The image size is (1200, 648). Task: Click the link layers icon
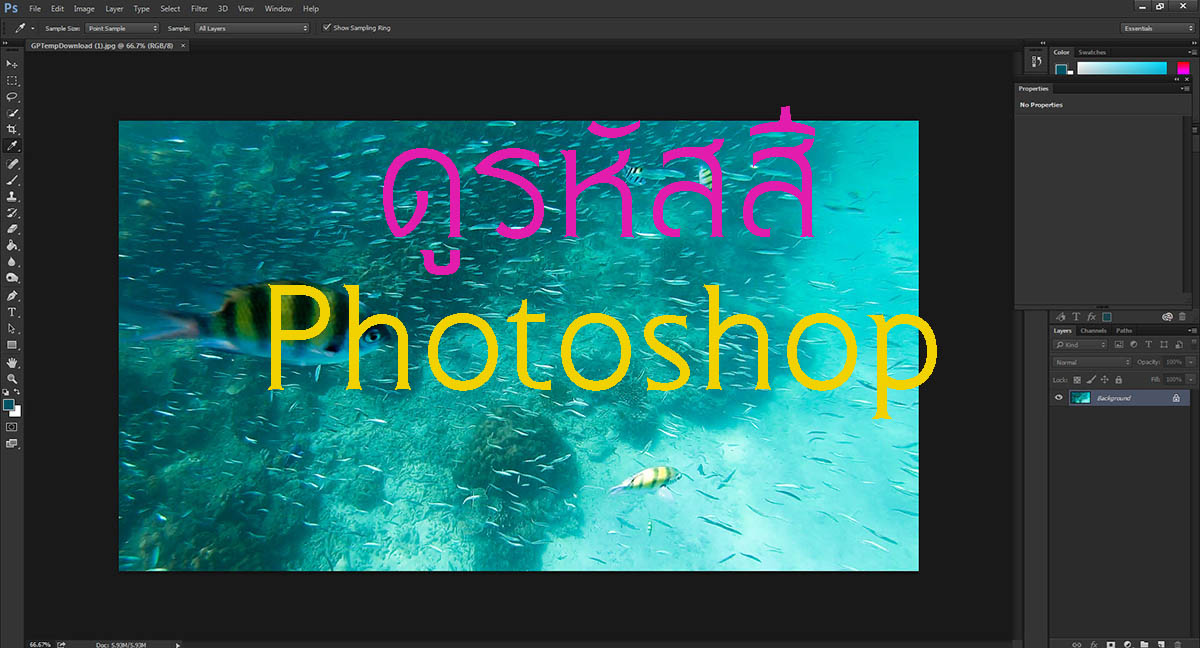coord(1077,644)
